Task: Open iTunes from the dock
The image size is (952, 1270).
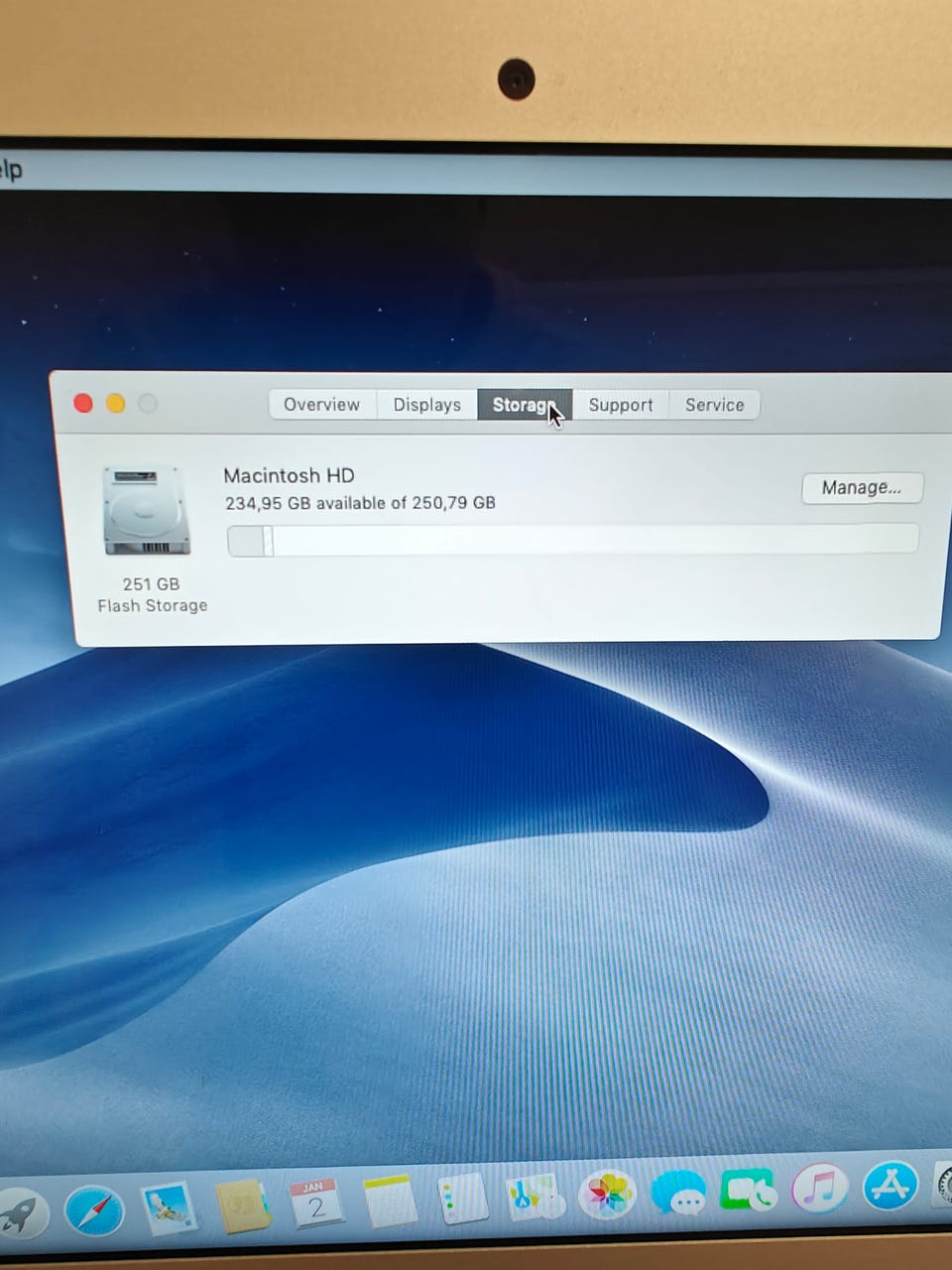Action: [x=820, y=1187]
